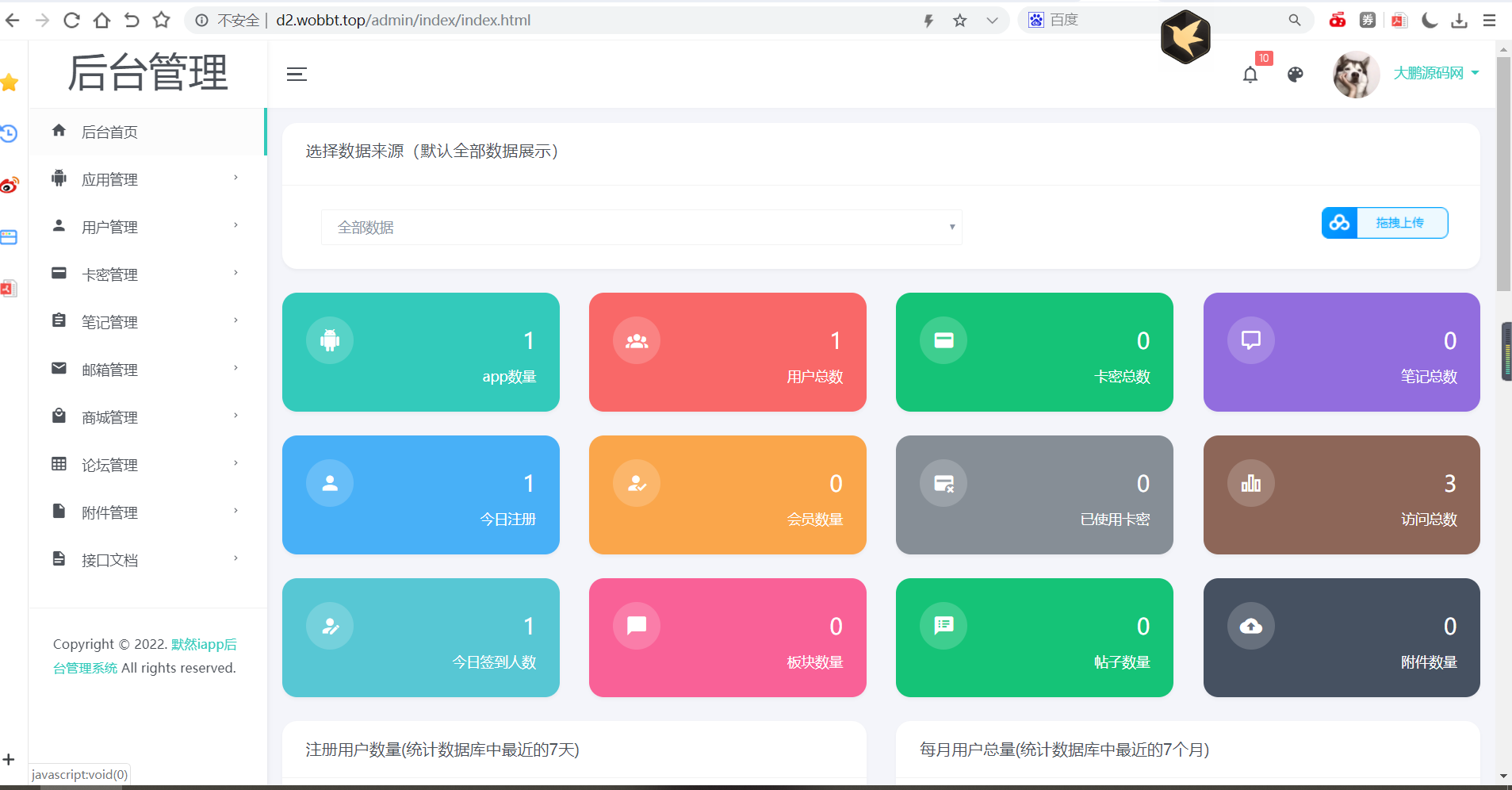
Task: Open the notification bell with badge 10
Action: [1251, 74]
